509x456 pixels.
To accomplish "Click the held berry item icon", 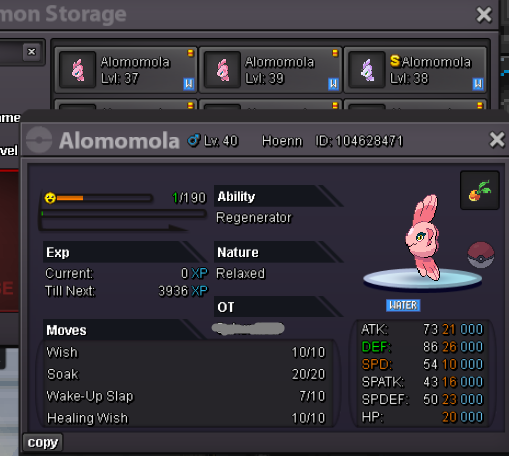I will point(480,191).
